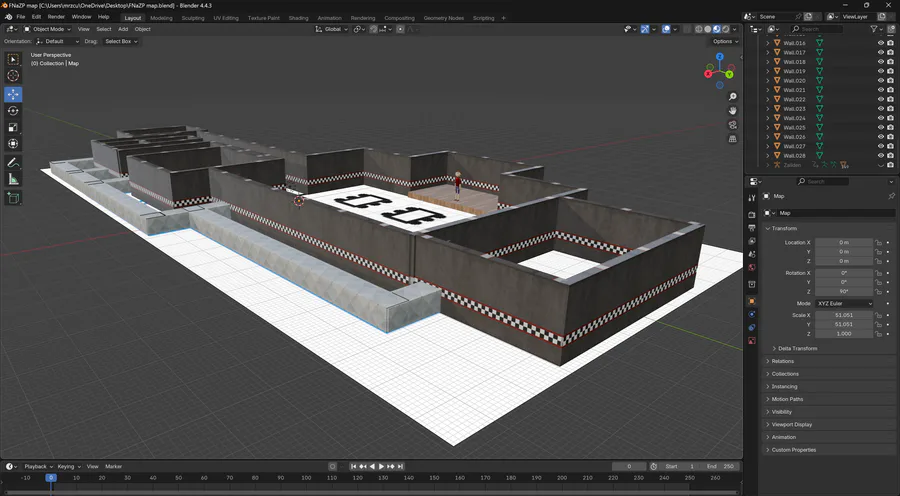Viewport: 900px width, 496px height.
Task: Click the pan view hand icon
Action: coord(732,111)
